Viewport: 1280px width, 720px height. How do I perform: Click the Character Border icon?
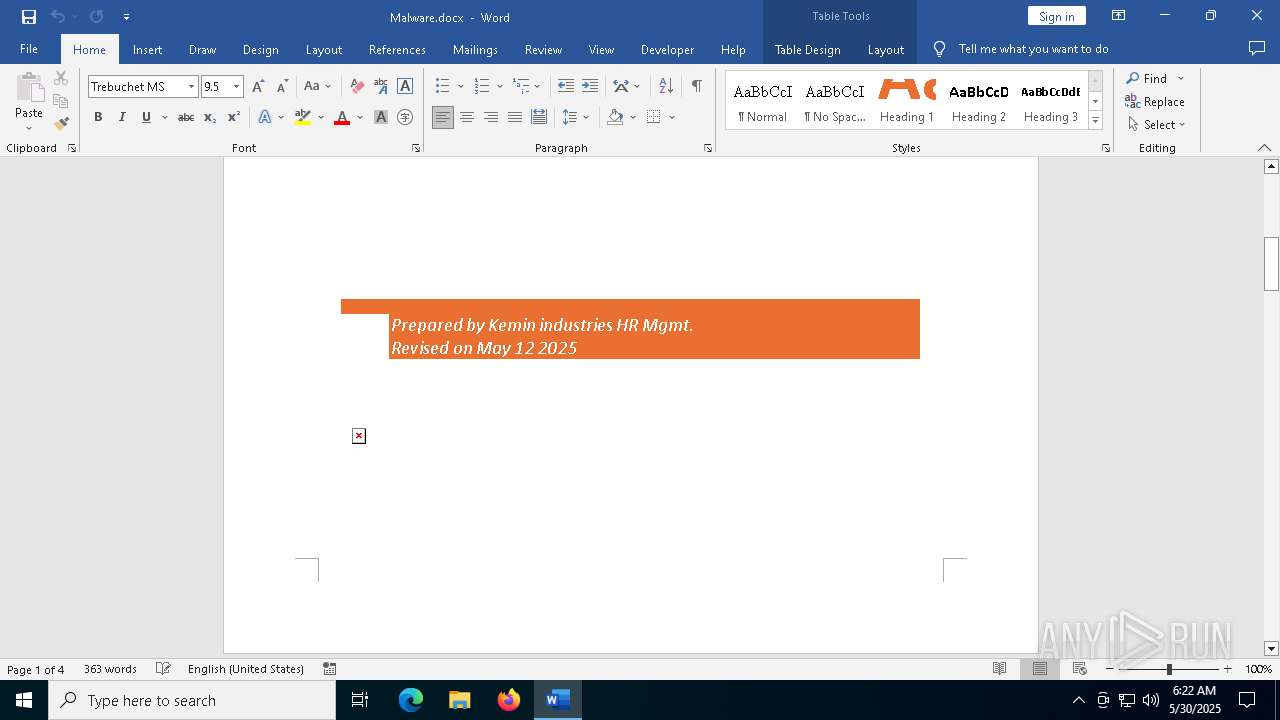(405, 87)
